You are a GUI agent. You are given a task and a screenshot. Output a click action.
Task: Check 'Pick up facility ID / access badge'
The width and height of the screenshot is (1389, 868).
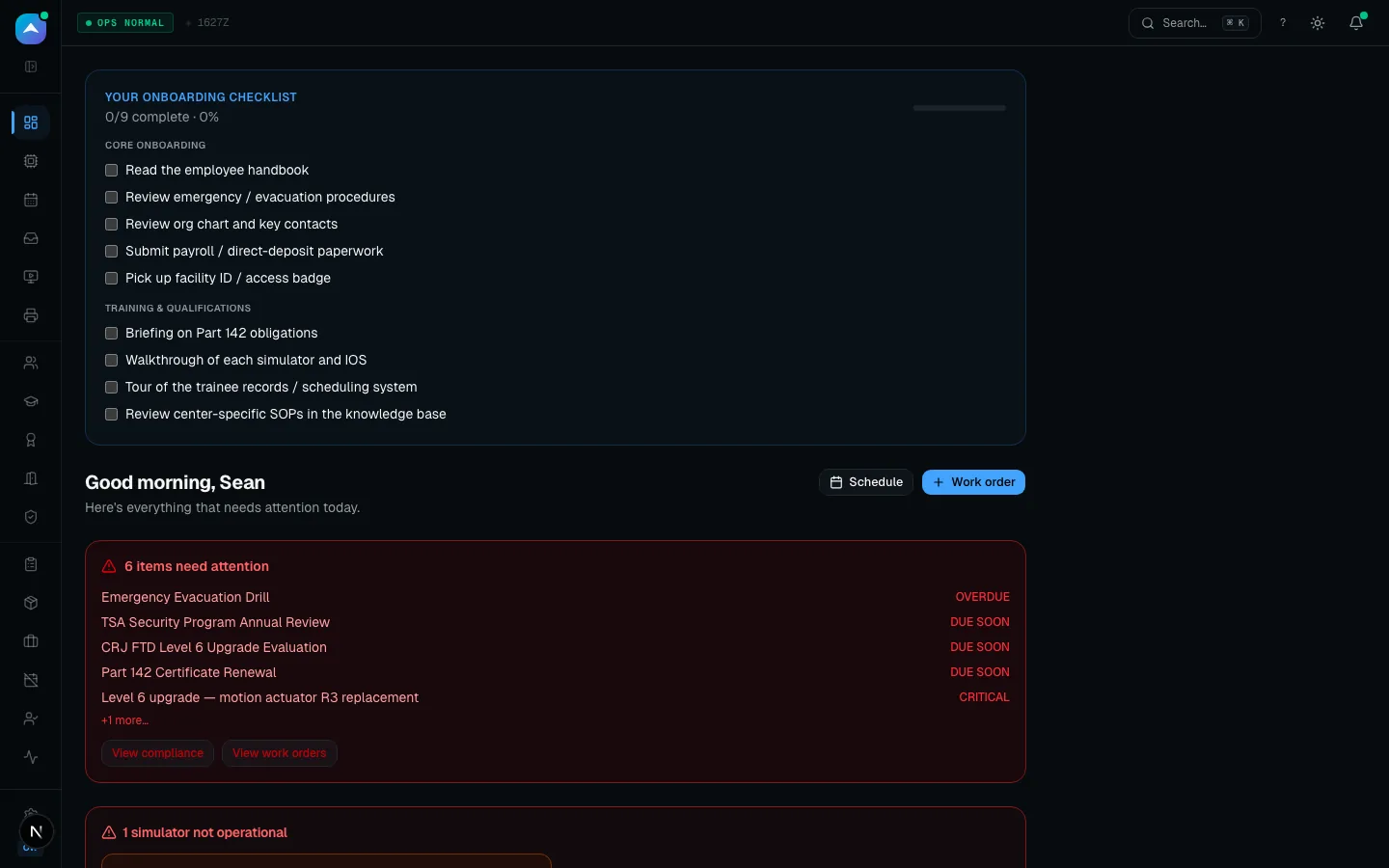[x=112, y=278]
